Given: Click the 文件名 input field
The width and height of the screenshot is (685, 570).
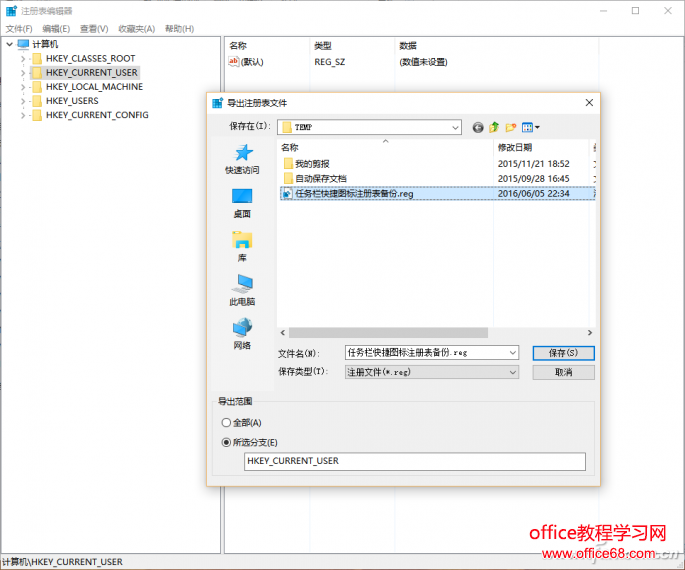Looking at the screenshot, I should (x=426, y=352).
